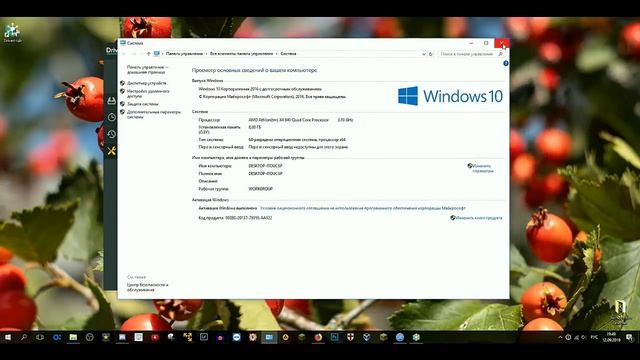The image size is (640, 360).
Task: Open DriverHub sidebar download/drive icon
Action: pyautogui.click(x=111, y=100)
